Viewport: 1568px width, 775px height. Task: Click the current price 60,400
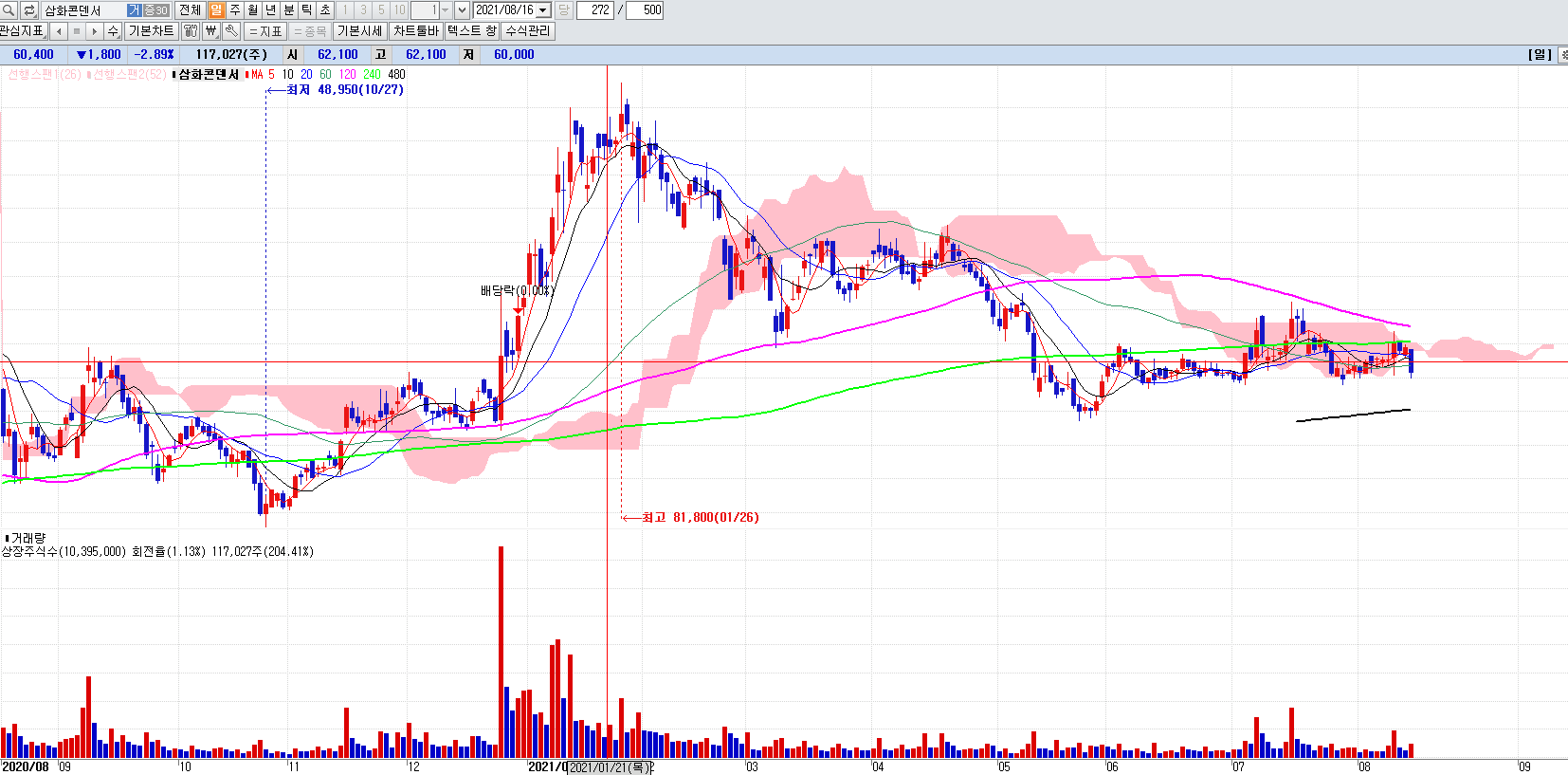(x=33, y=55)
